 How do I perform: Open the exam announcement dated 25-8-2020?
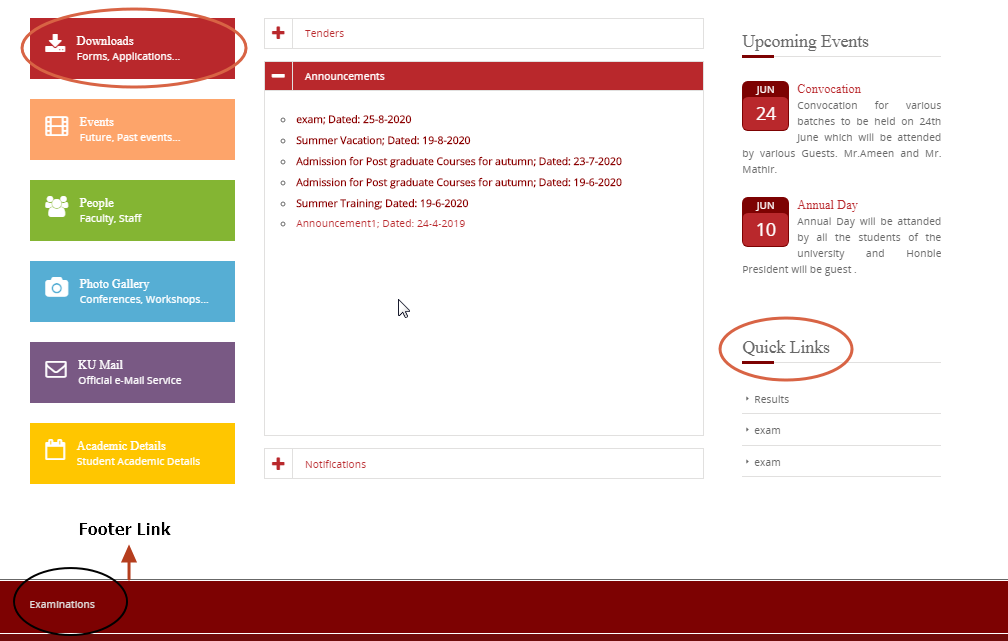pyautogui.click(x=353, y=119)
